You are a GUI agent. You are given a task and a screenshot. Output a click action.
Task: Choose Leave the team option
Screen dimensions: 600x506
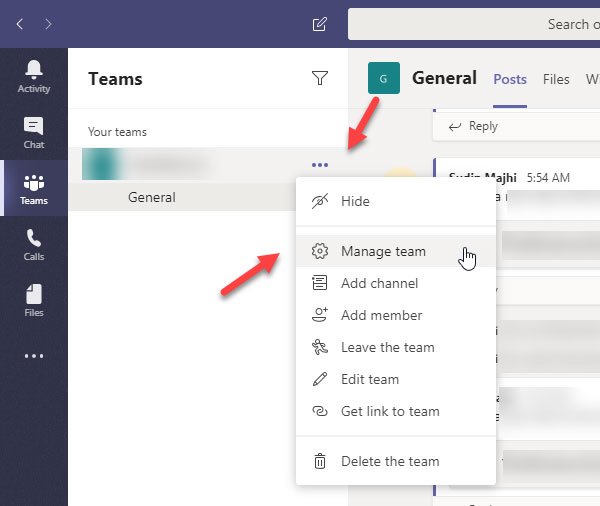coord(396,347)
